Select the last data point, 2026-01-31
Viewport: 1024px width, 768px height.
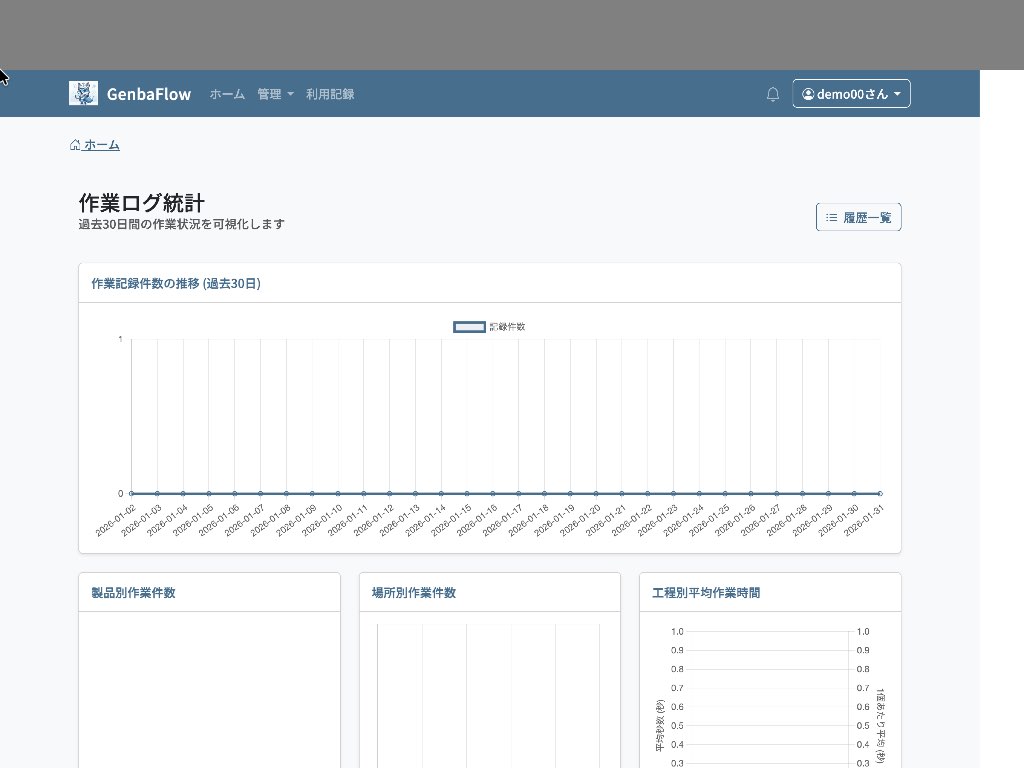point(880,493)
